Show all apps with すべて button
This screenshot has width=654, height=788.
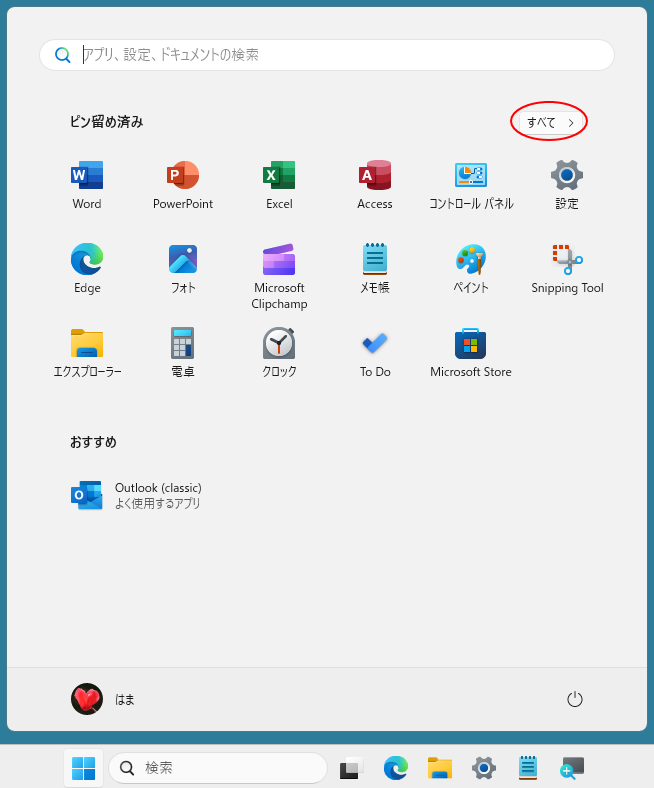(x=550, y=122)
